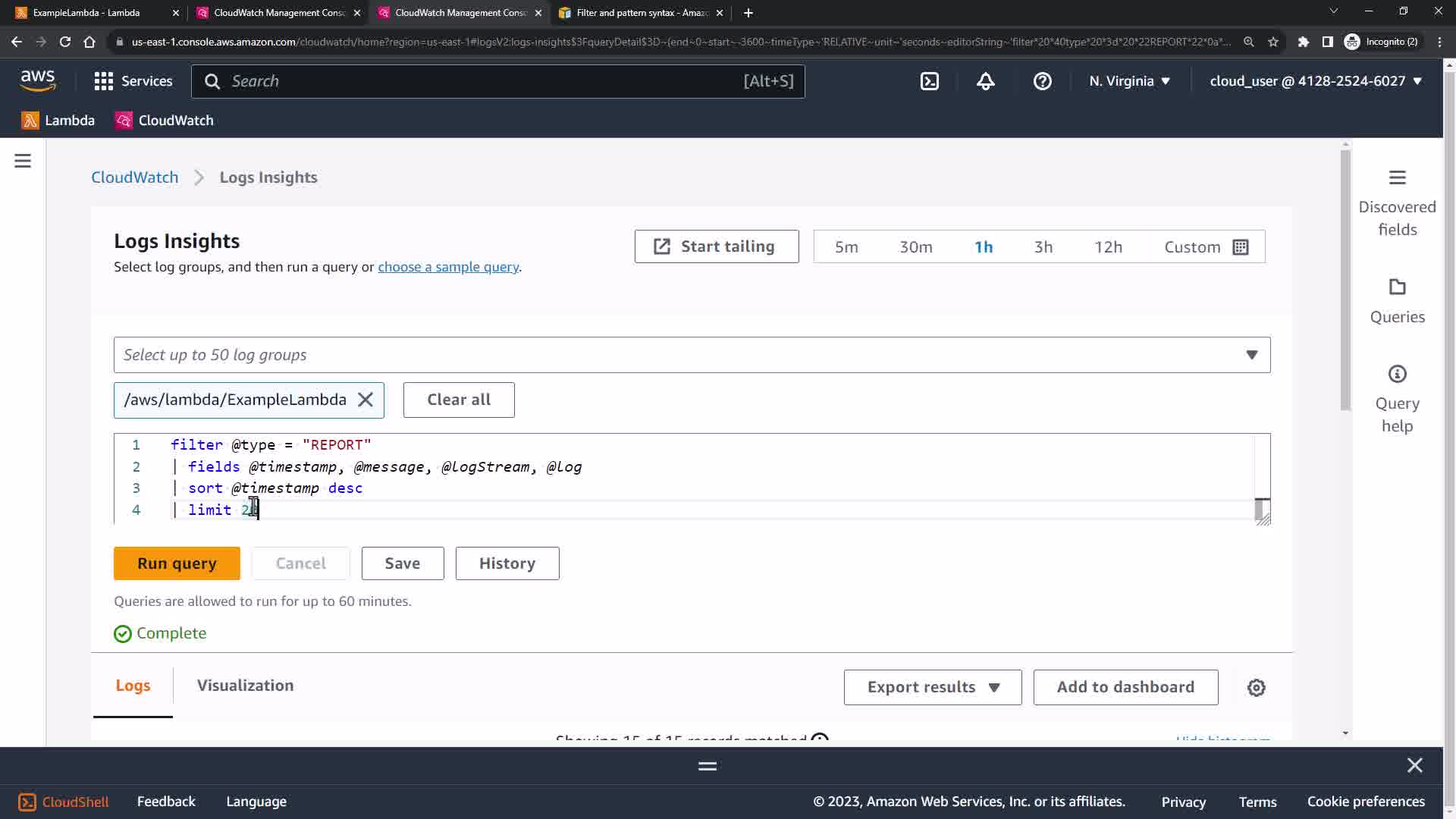Select the 5m time range

pos(846,247)
